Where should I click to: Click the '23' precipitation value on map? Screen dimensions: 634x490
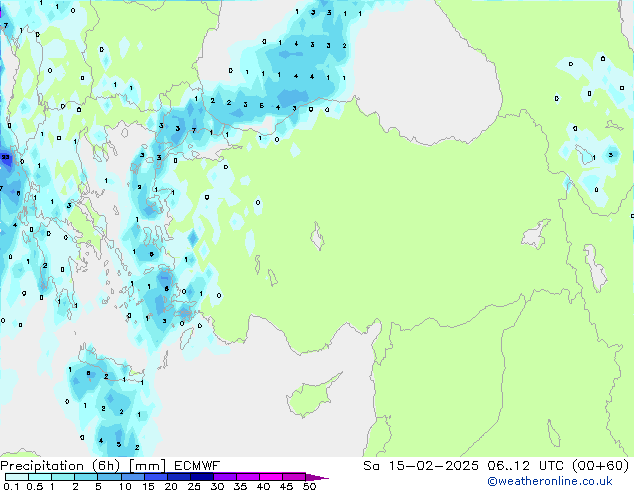point(5,157)
